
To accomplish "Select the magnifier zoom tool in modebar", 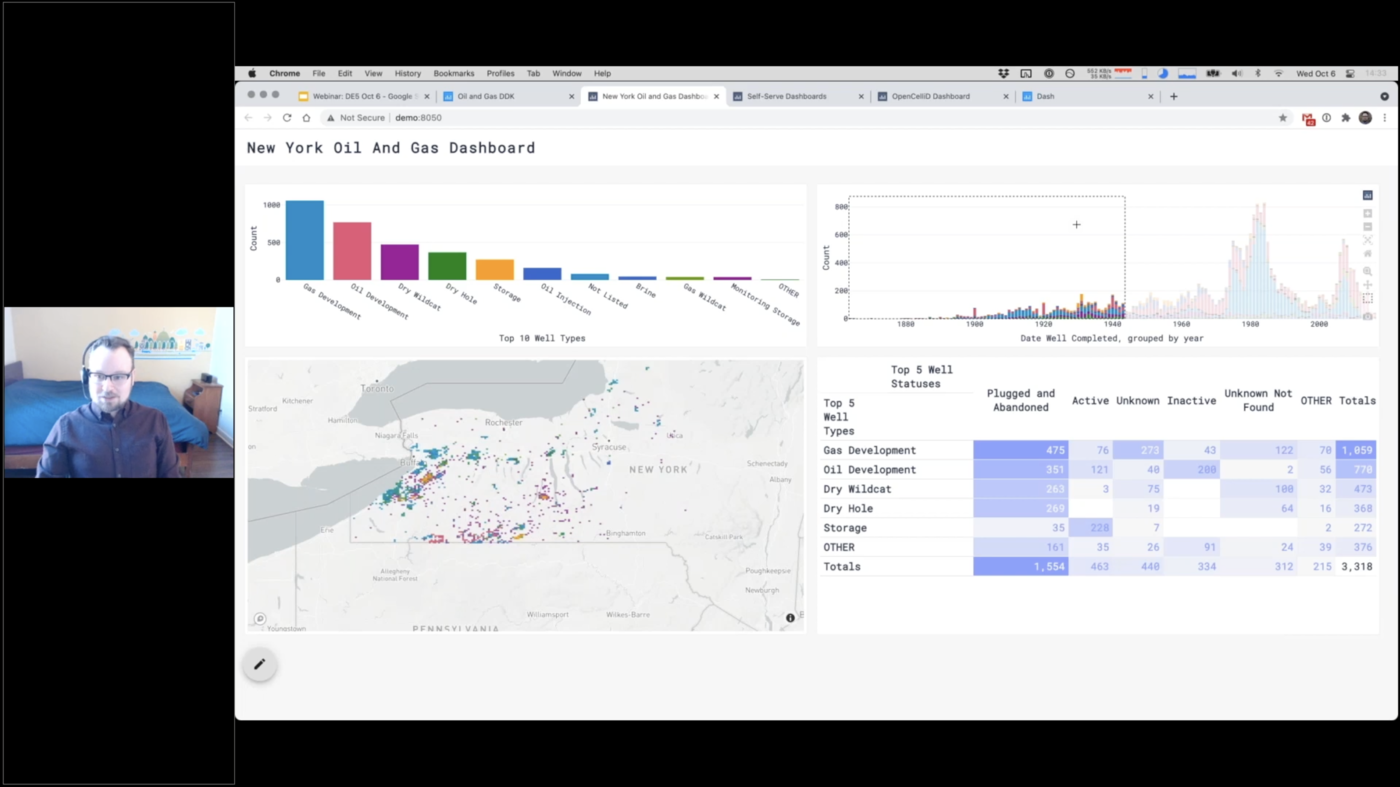I will (1367, 272).
